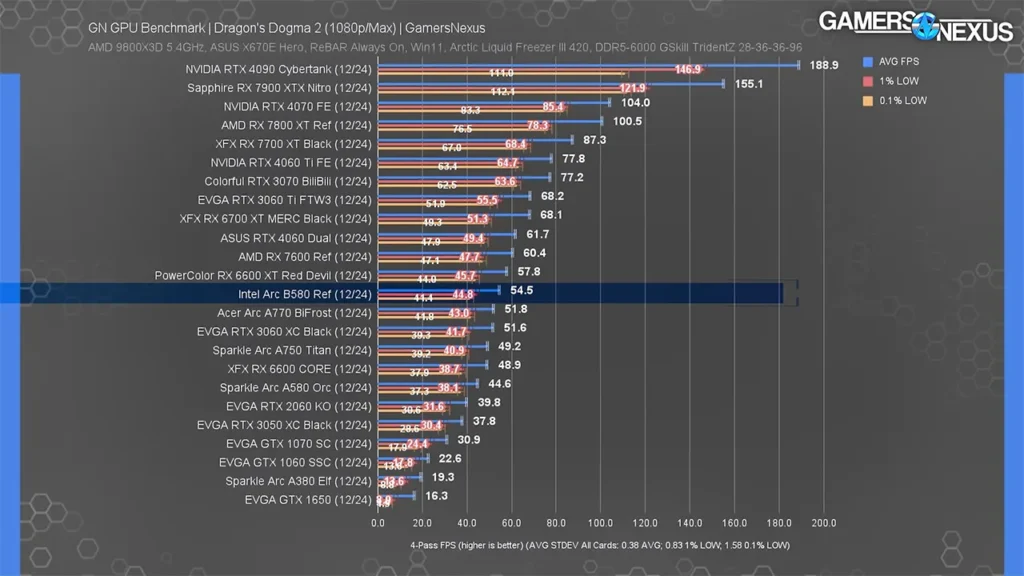Click the RTX 3060 Ti average value "68.2"
Image resolution: width=1024 pixels, height=576 pixels.
[552, 196]
